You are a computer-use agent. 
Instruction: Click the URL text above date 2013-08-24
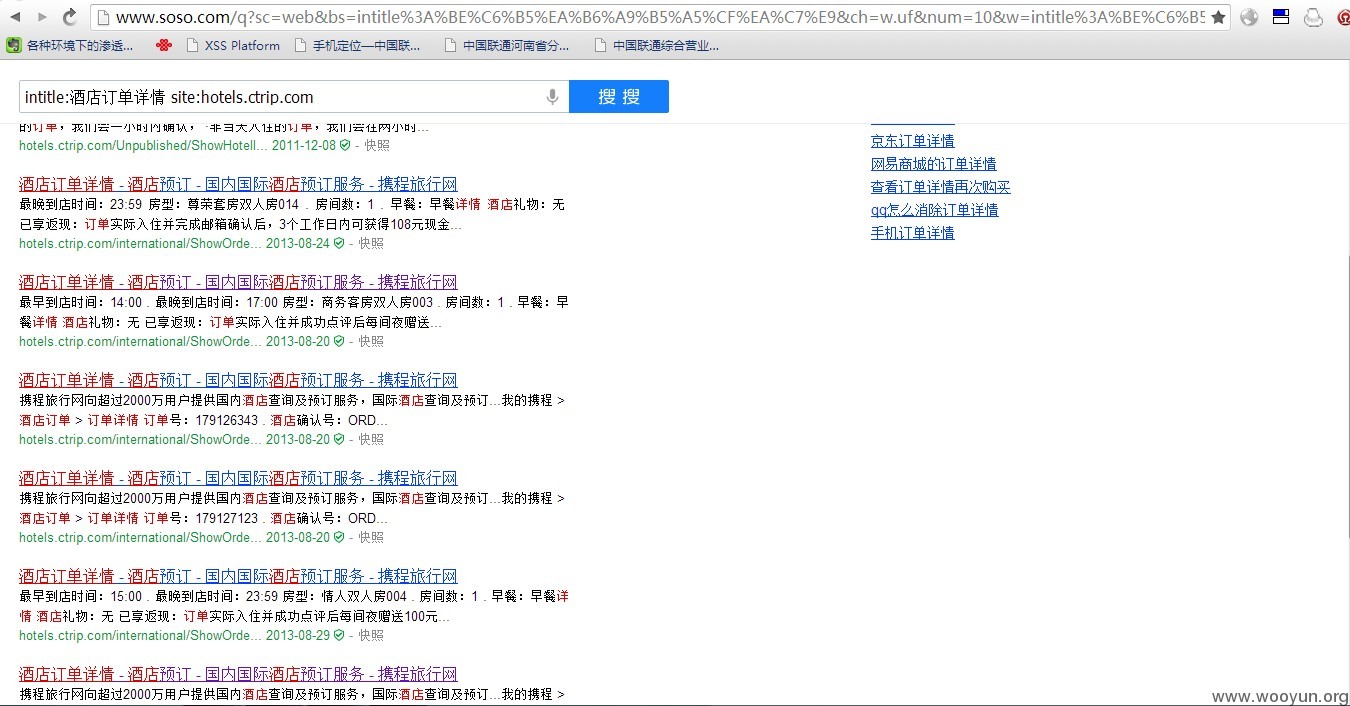[x=140, y=243]
